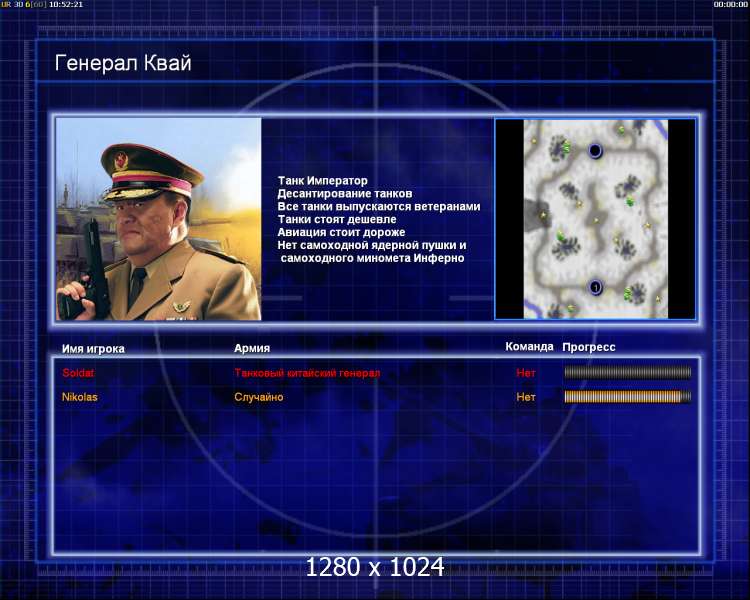Click the Soldat loading progress bar
Image resolution: width=750 pixels, height=600 pixels.
628,373
